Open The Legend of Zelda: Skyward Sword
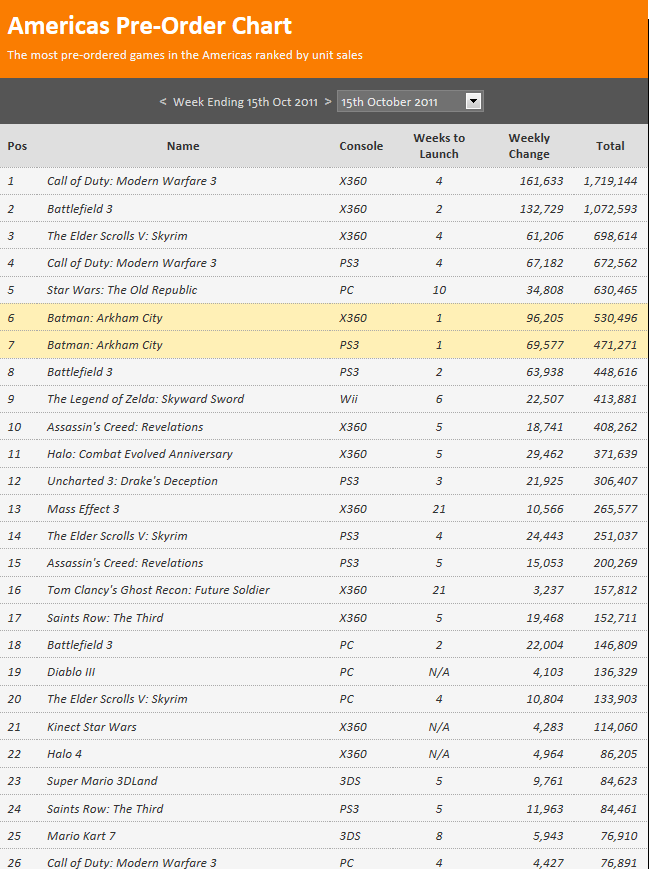 [x=145, y=399]
